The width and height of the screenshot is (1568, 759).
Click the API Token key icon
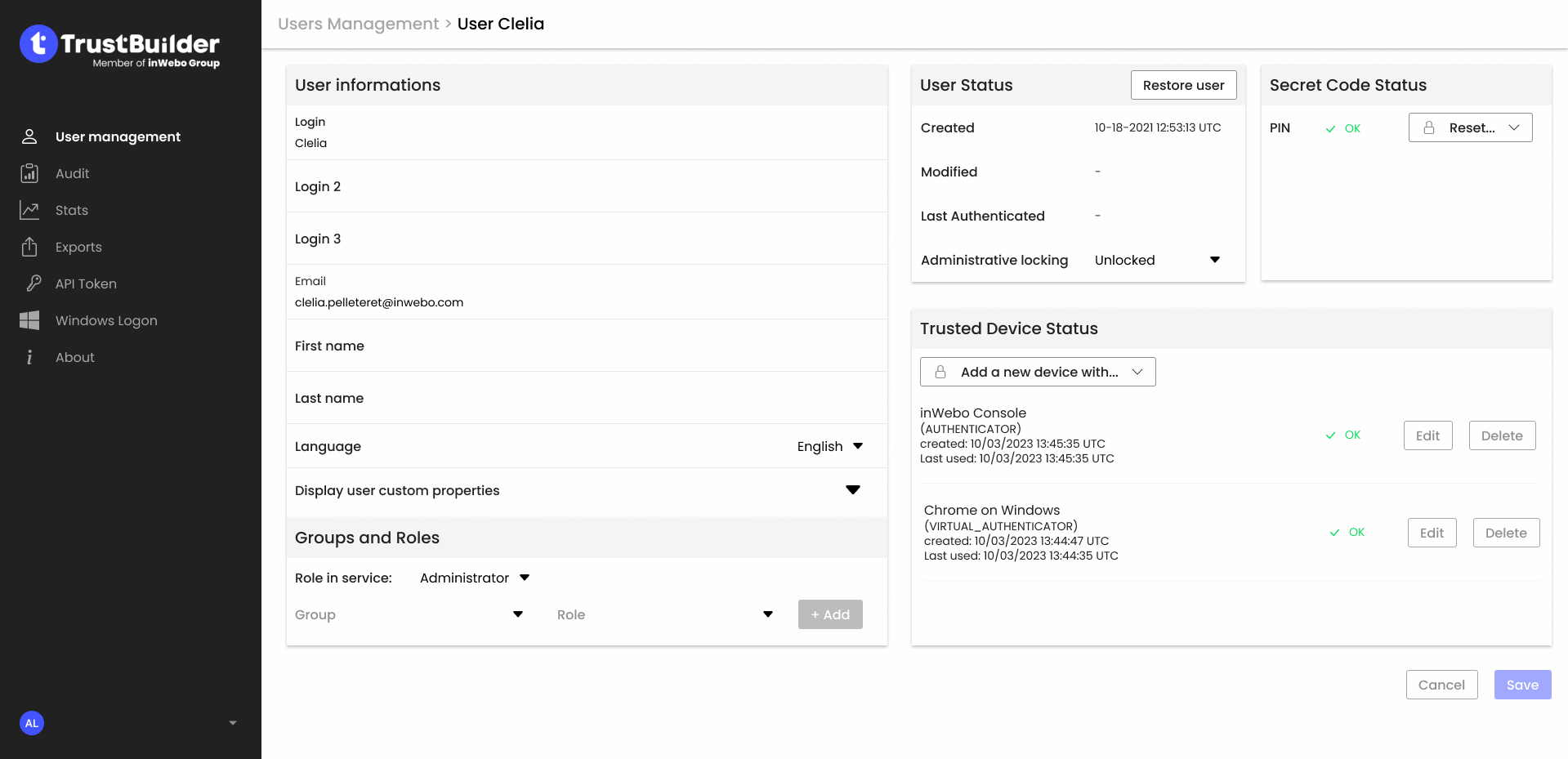(x=33, y=284)
